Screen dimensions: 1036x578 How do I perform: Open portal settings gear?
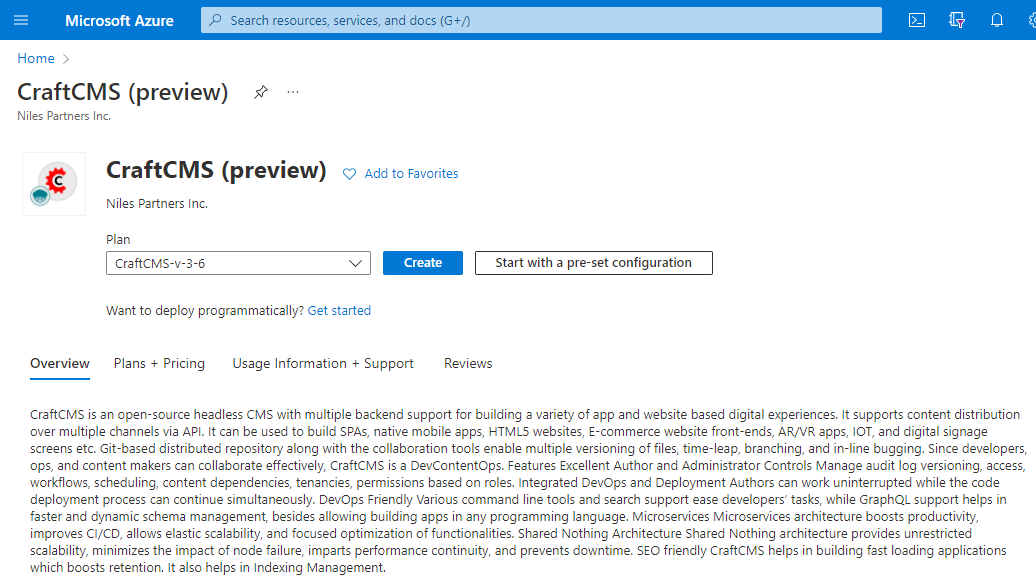click(x=1030, y=20)
